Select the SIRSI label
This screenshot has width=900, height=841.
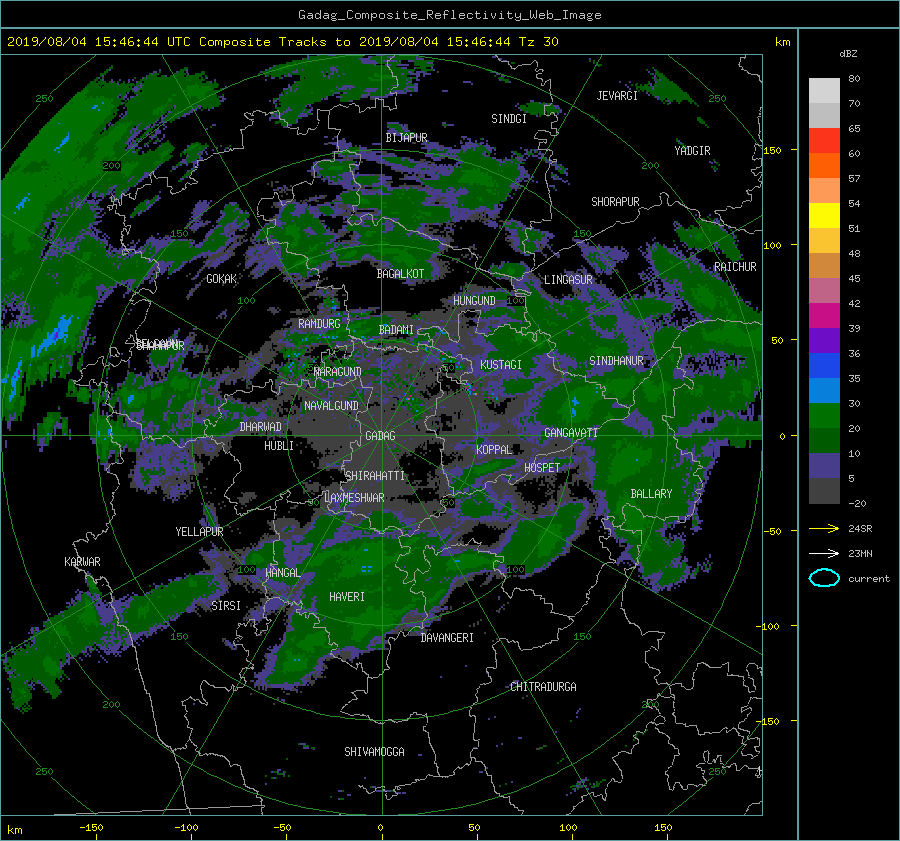click(226, 606)
